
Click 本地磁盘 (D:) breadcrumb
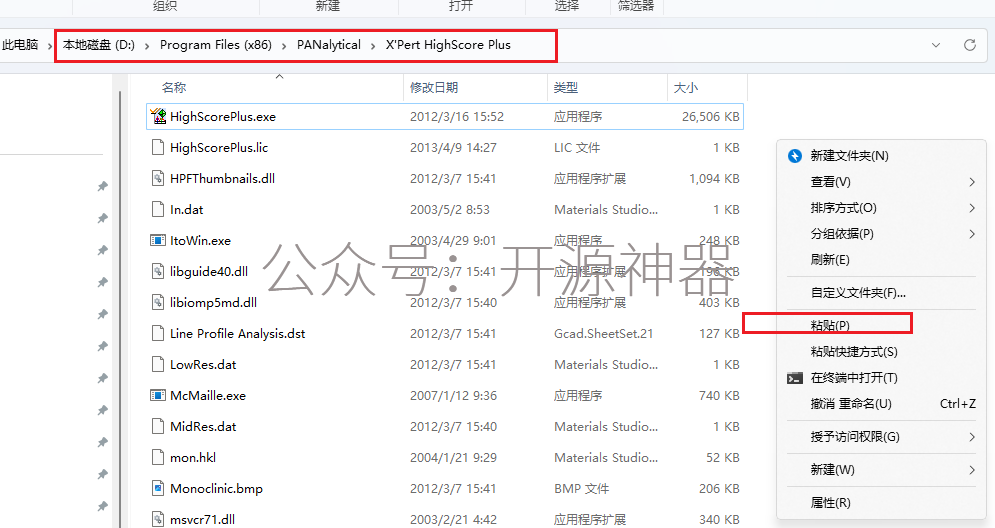(x=99, y=45)
